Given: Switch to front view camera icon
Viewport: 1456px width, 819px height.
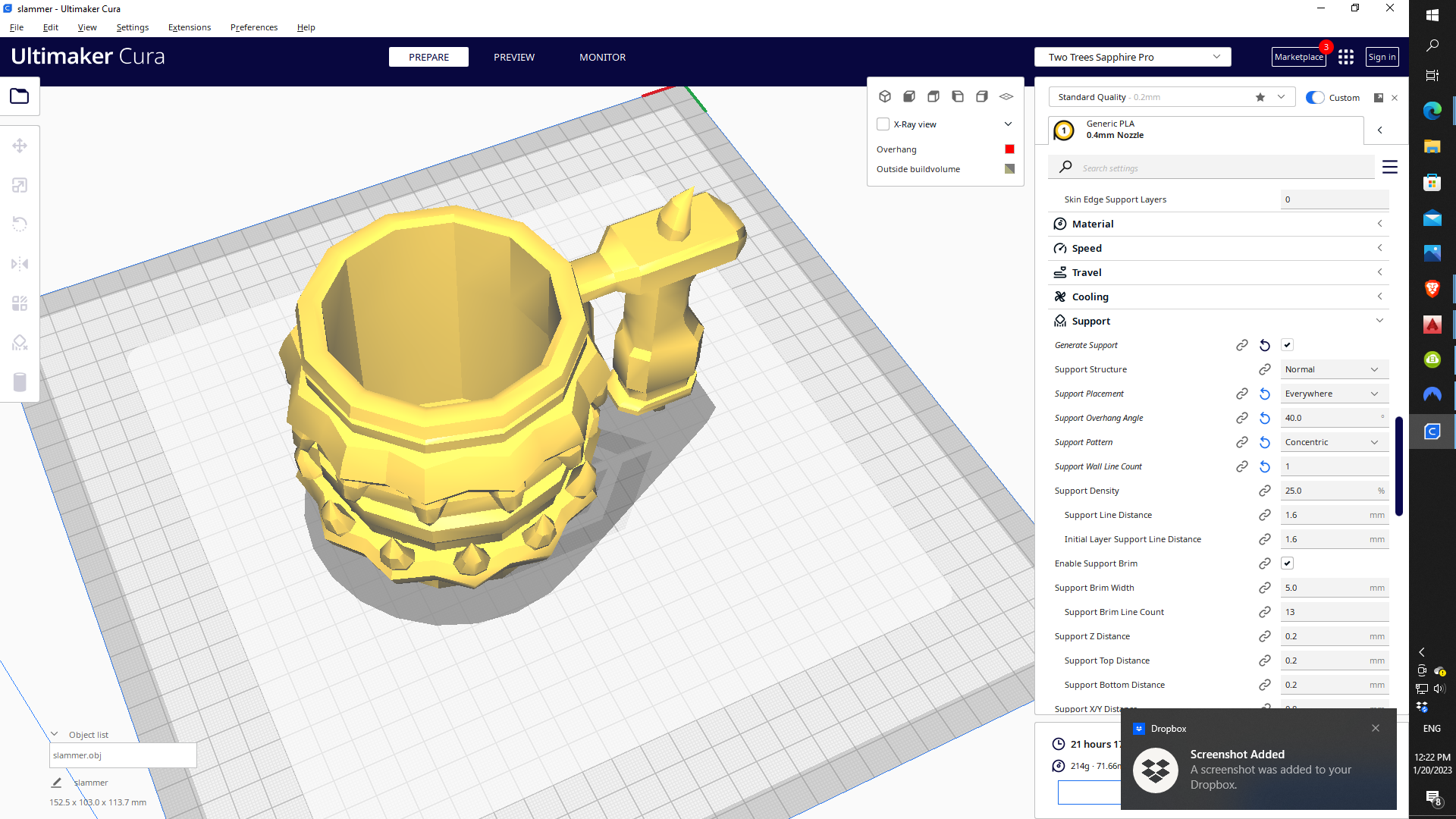Looking at the screenshot, I should pyautogui.click(x=909, y=96).
